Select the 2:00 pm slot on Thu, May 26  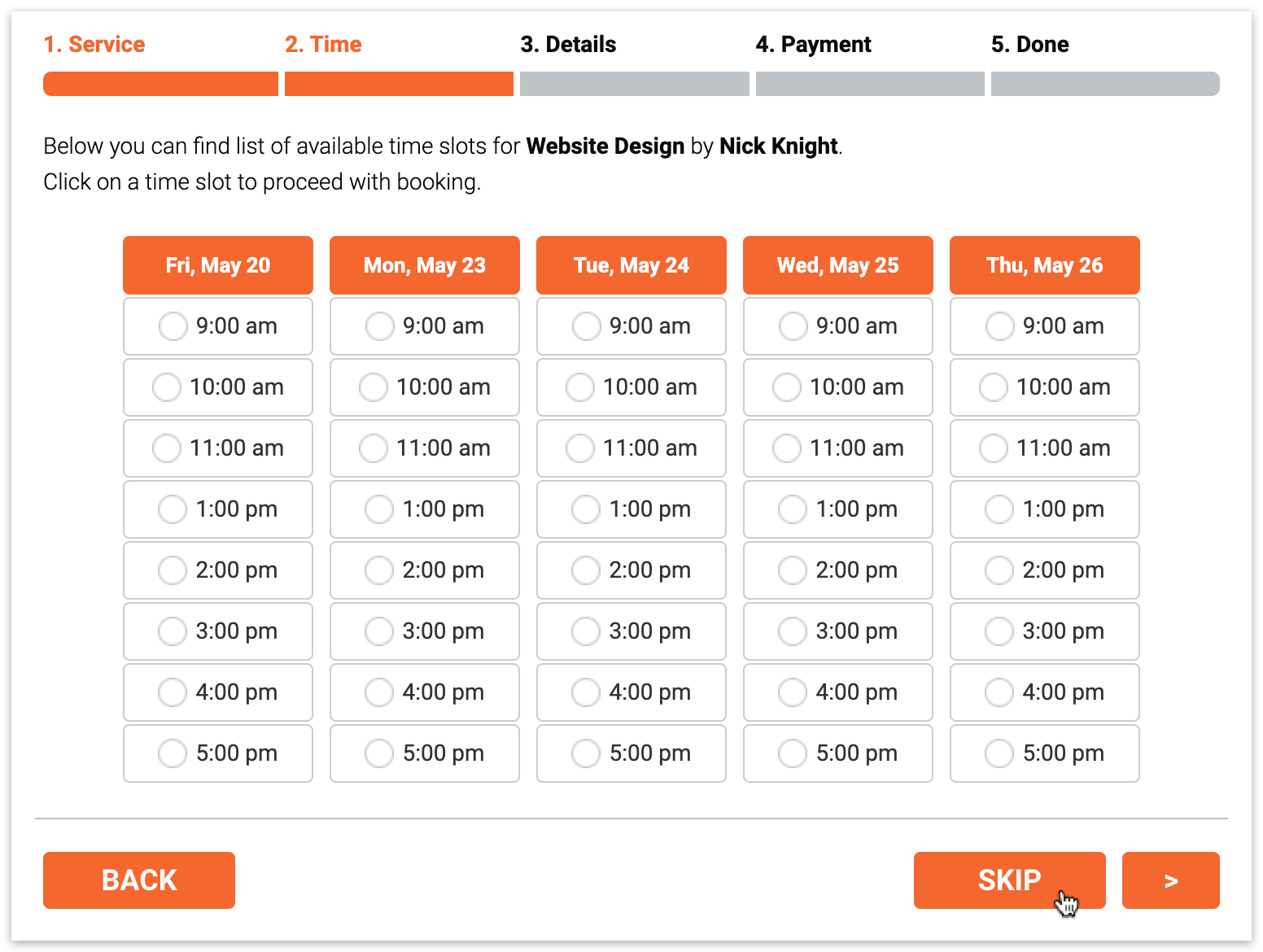[1044, 570]
